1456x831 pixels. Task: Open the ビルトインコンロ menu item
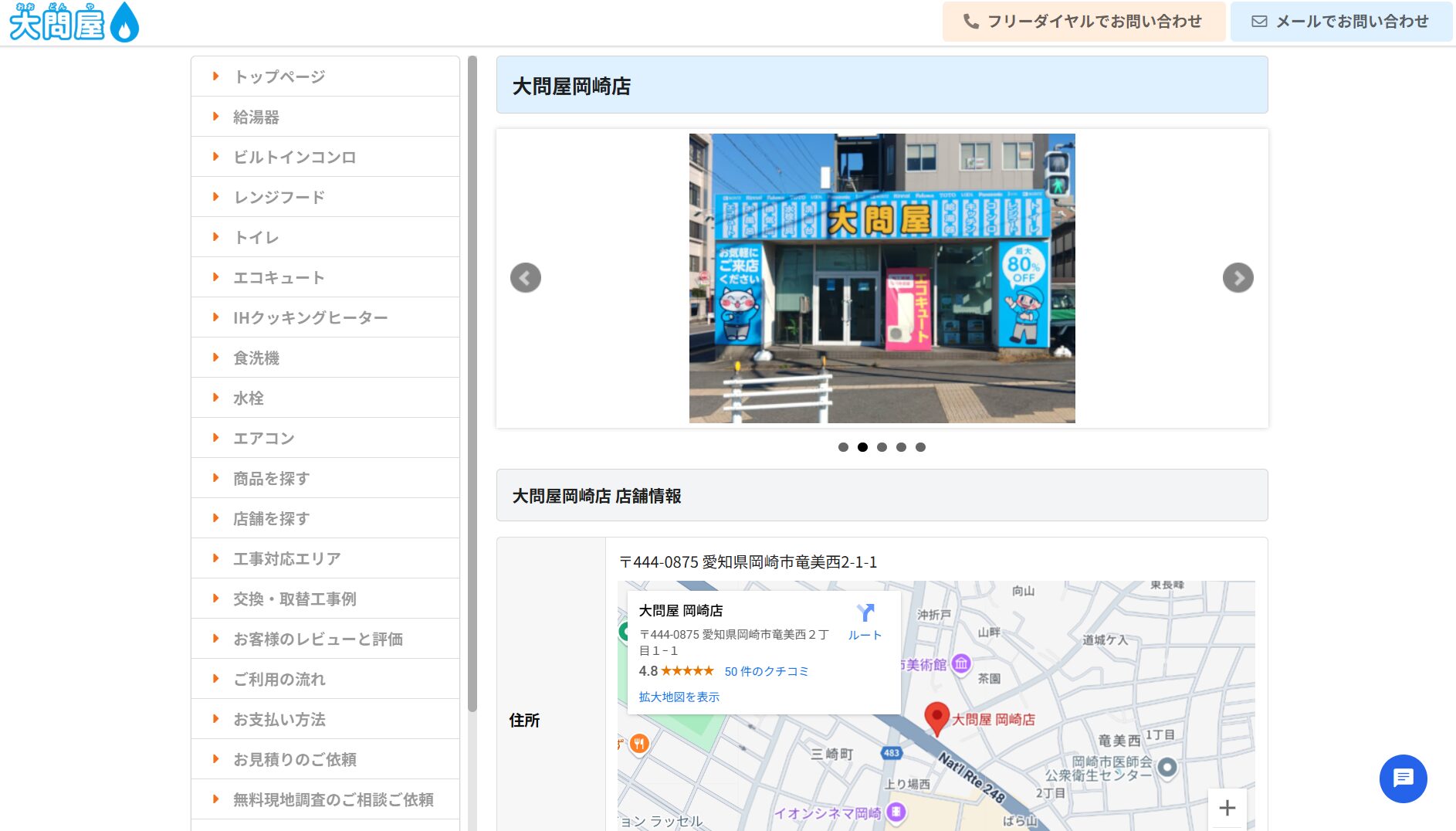[325, 157]
